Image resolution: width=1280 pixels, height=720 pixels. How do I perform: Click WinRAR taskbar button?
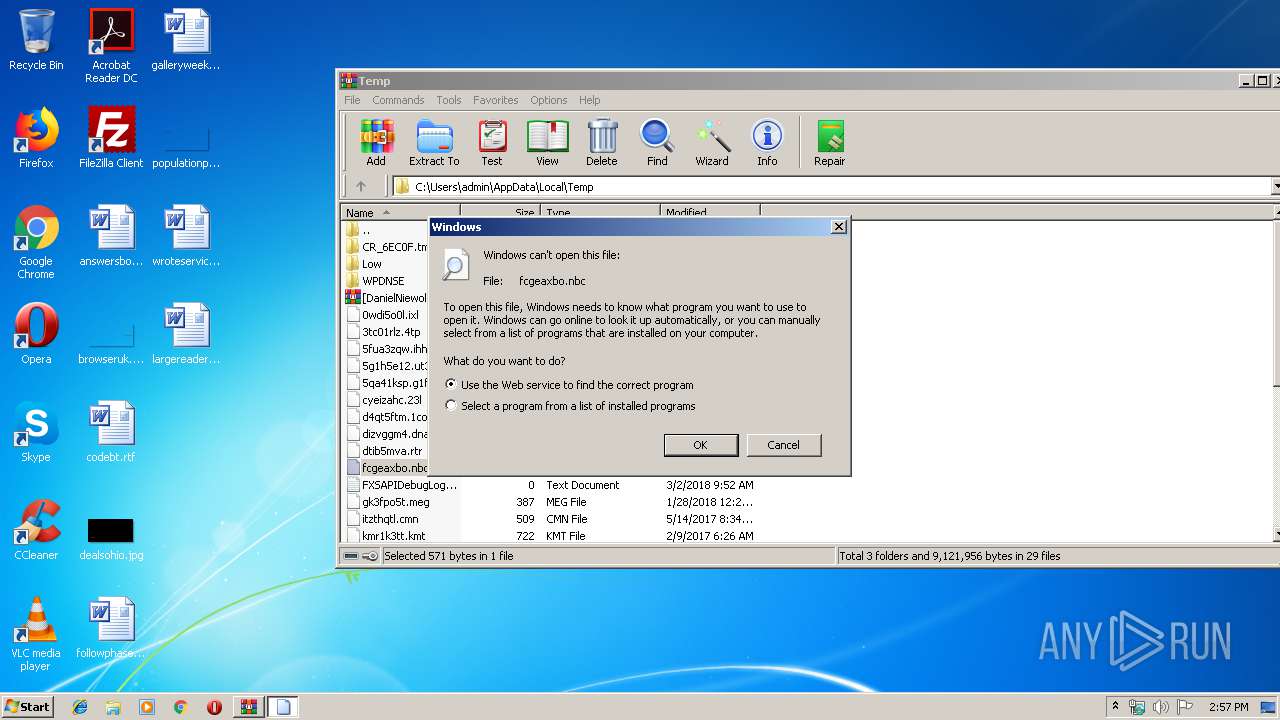(249, 707)
